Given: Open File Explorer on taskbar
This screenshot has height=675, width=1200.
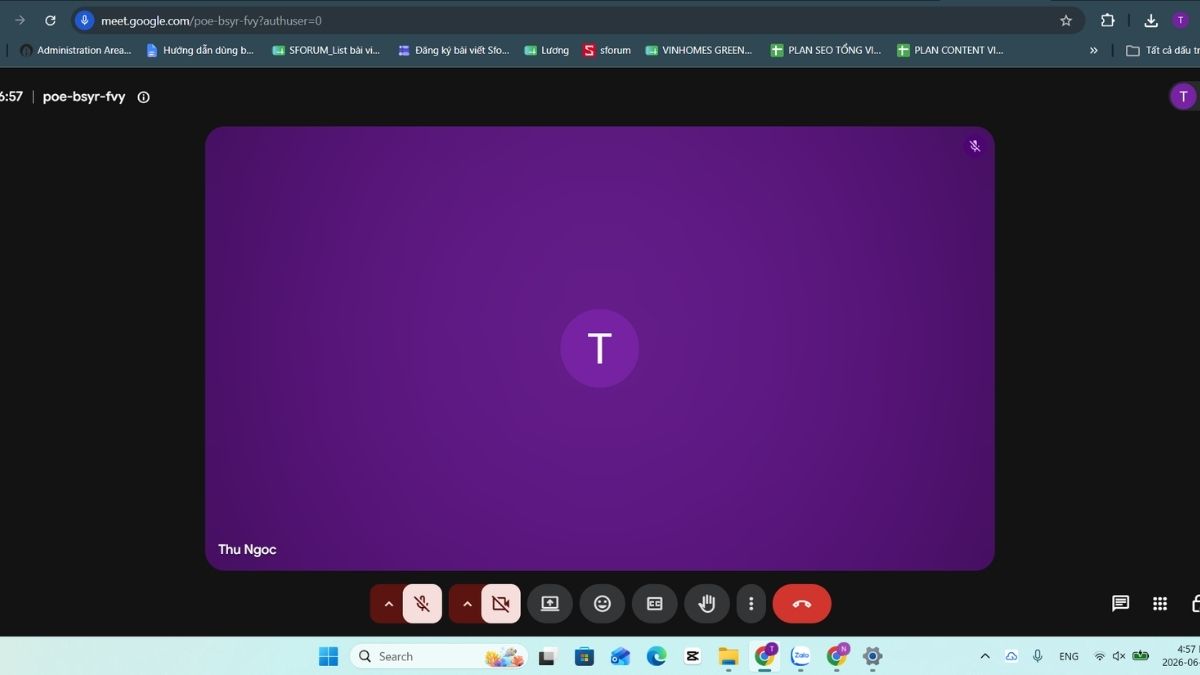Looking at the screenshot, I should (728, 656).
